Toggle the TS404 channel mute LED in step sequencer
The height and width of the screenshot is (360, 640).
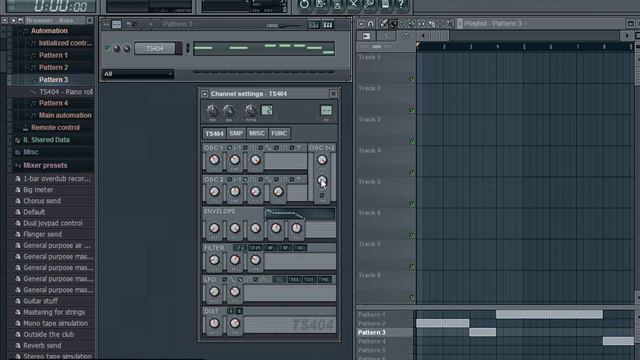(107, 48)
